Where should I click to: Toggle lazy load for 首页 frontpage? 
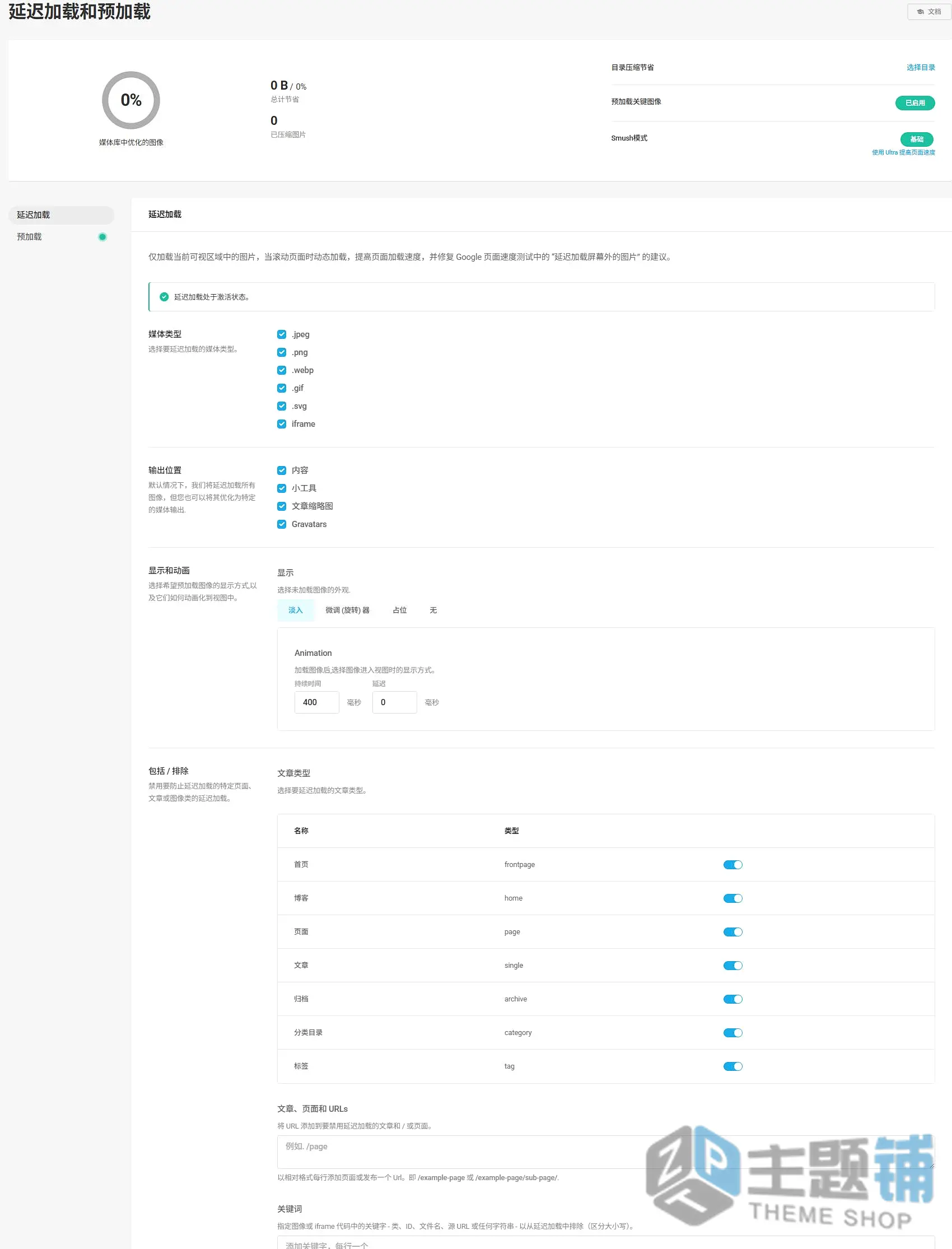[x=732, y=865]
